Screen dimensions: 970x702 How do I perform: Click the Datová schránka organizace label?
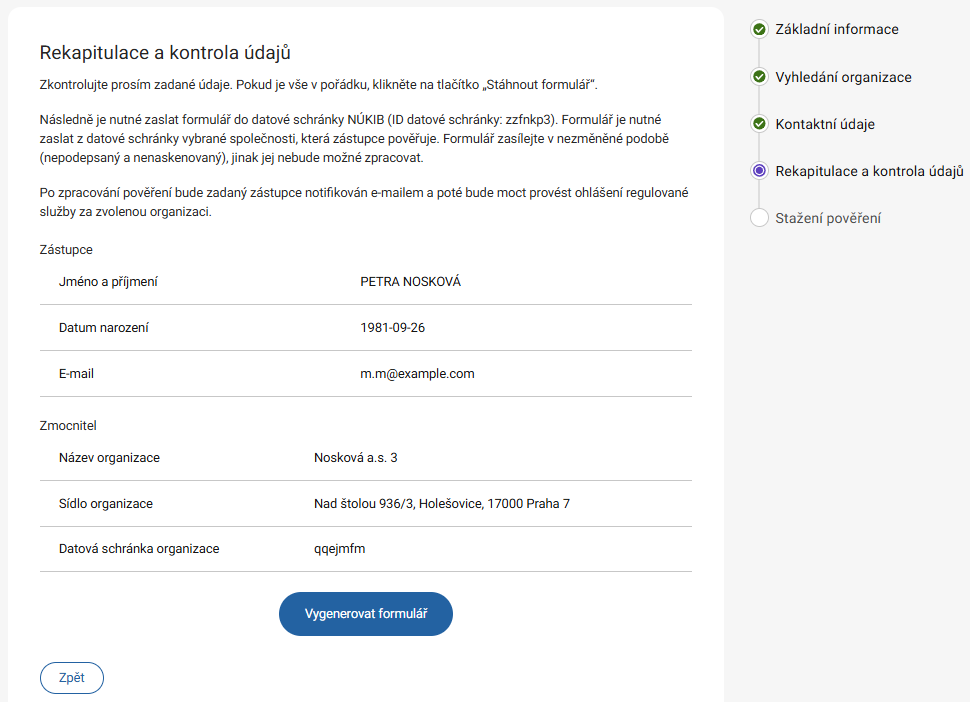[x=139, y=549]
